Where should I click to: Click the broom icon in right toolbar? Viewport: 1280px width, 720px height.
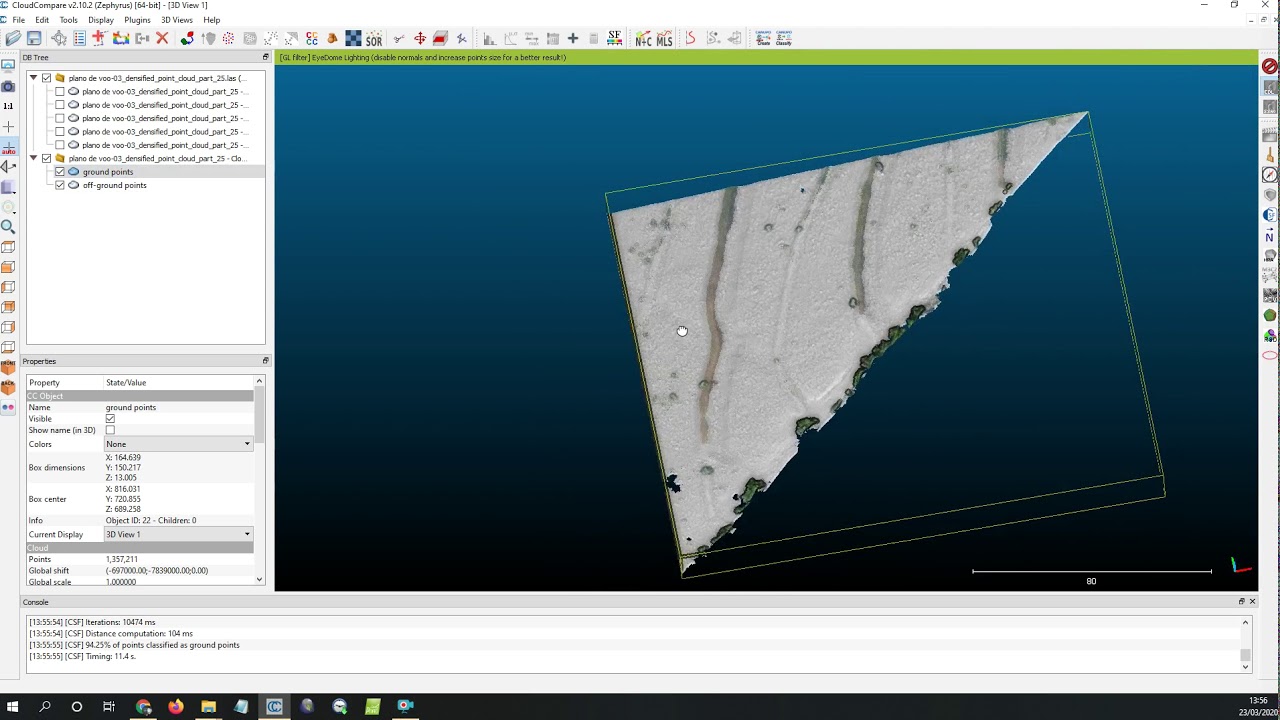click(x=1270, y=155)
